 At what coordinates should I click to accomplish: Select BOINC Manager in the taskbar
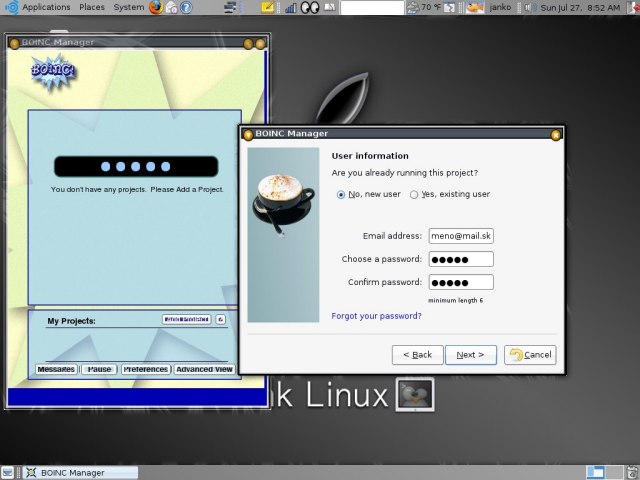tap(80, 473)
